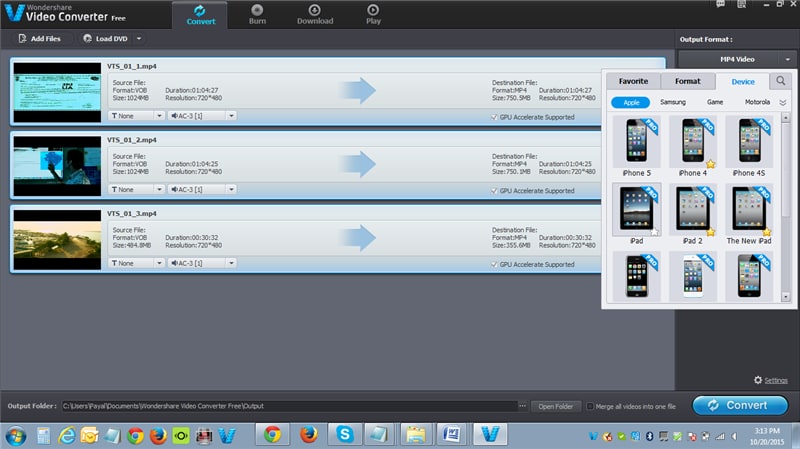Click the Wondershare icon in system tray
This screenshot has height=449, width=800.
tap(593, 436)
